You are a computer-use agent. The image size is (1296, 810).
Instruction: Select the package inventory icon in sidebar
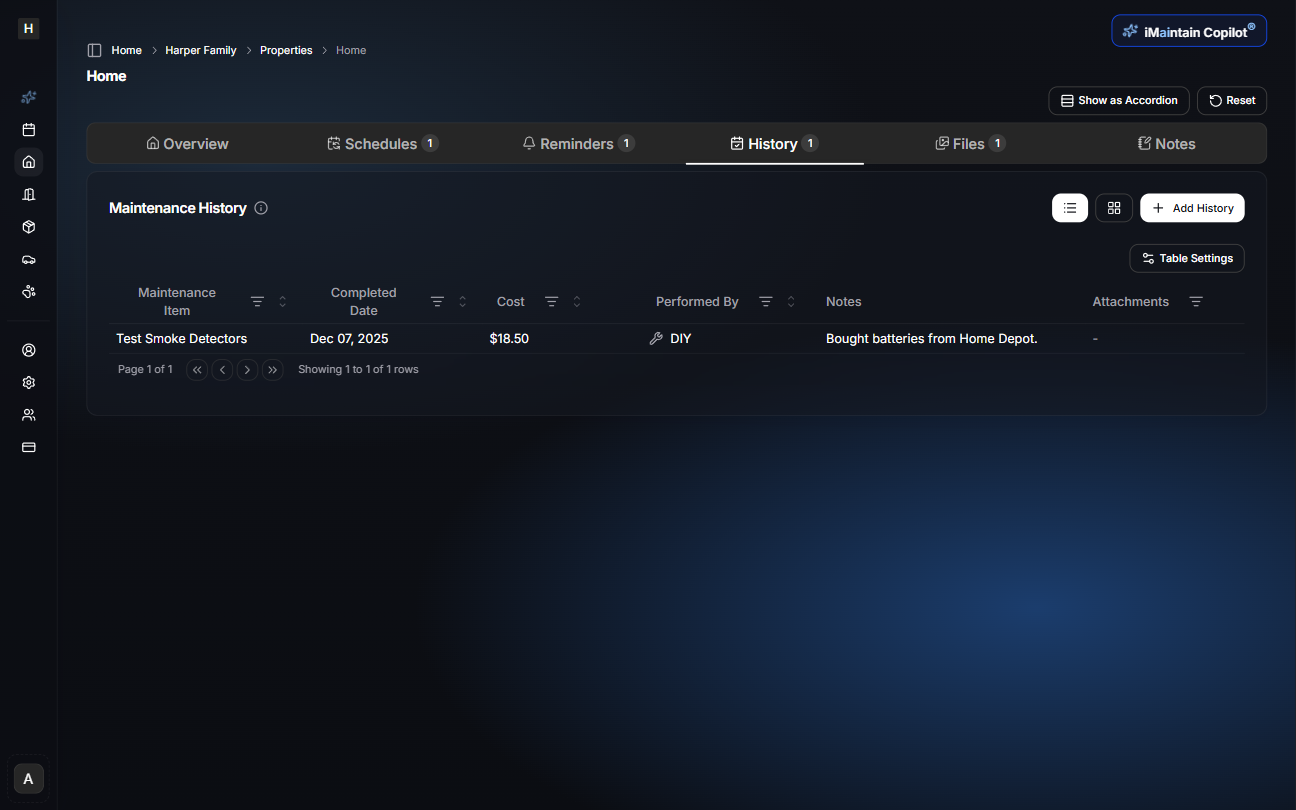click(28, 227)
